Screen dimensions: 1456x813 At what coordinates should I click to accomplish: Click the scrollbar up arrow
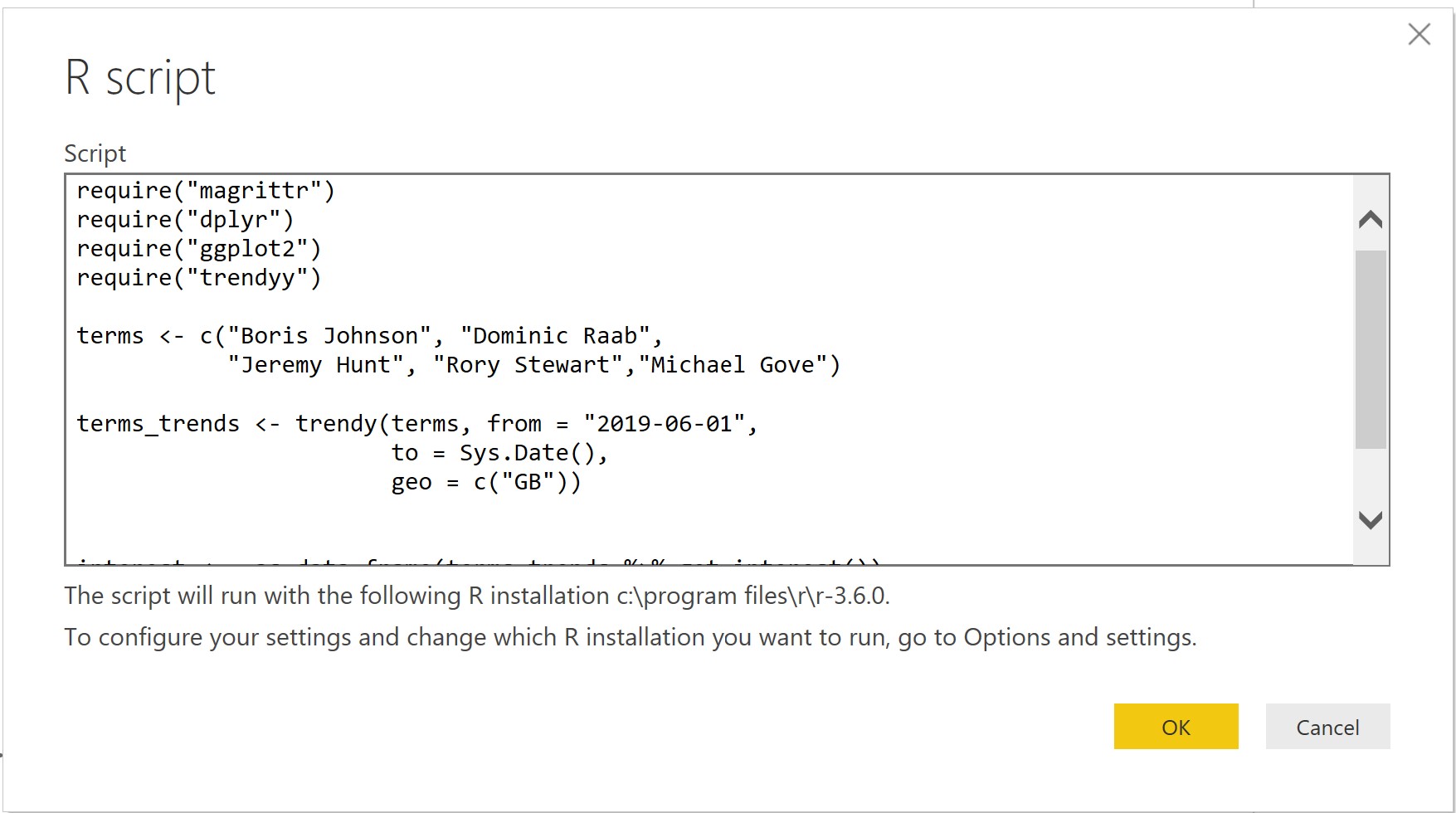[1371, 219]
